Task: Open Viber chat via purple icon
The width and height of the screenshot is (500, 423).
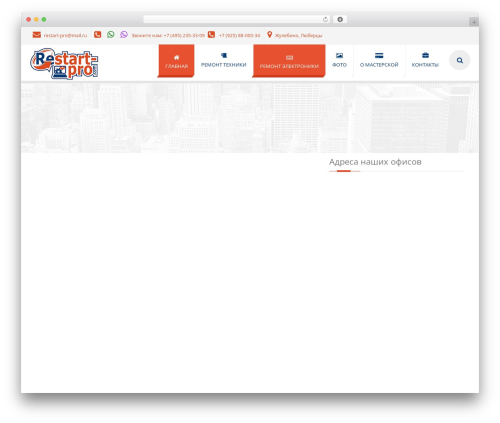Action: (124, 34)
